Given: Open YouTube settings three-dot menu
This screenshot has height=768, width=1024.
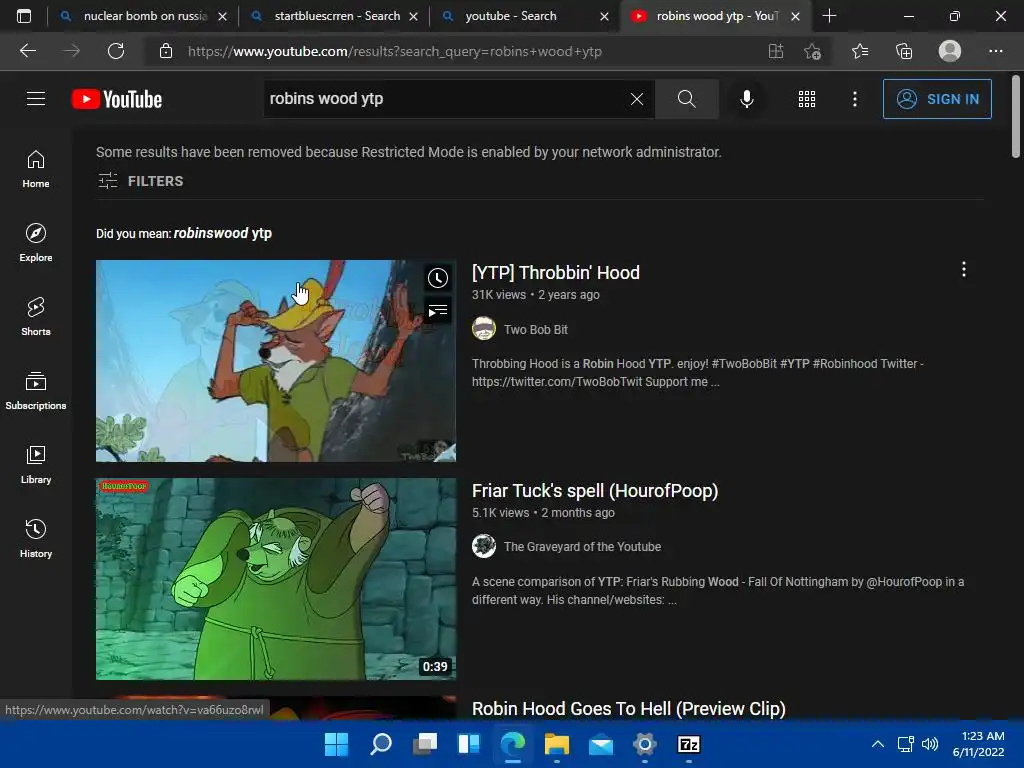Looking at the screenshot, I should pyautogui.click(x=854, y=99).
